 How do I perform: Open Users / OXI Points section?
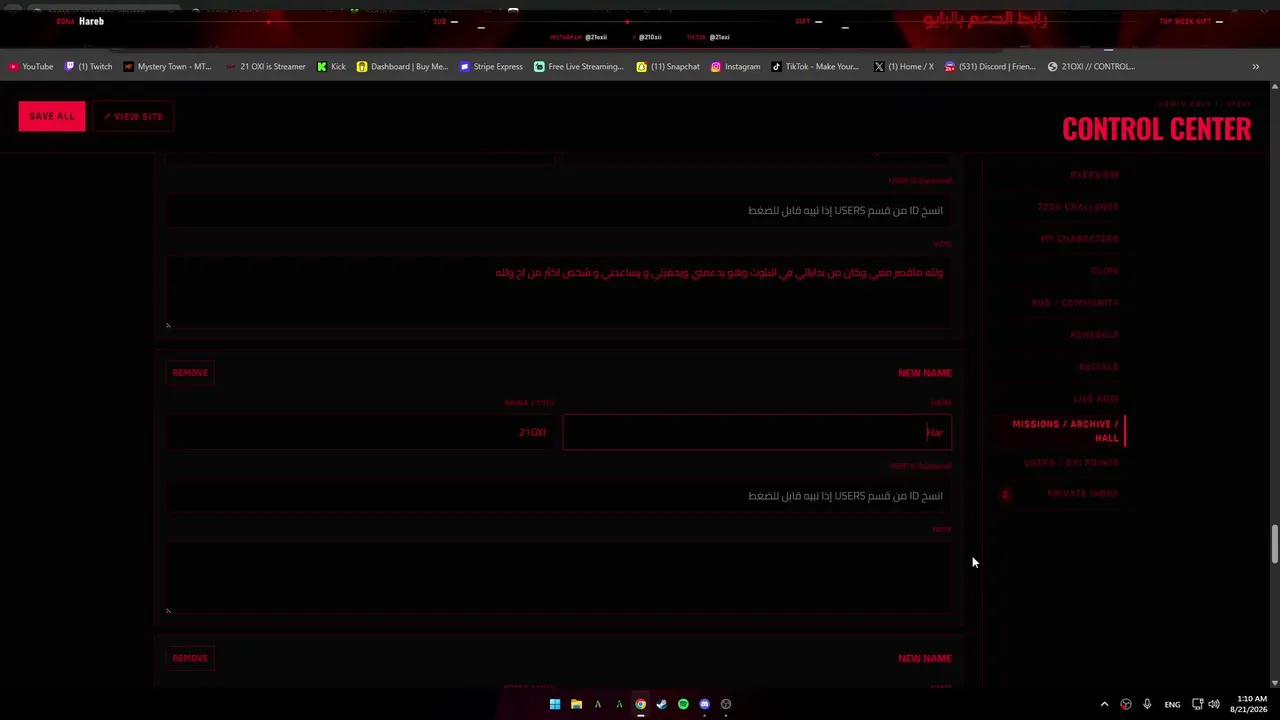(x=1071, y=463)
